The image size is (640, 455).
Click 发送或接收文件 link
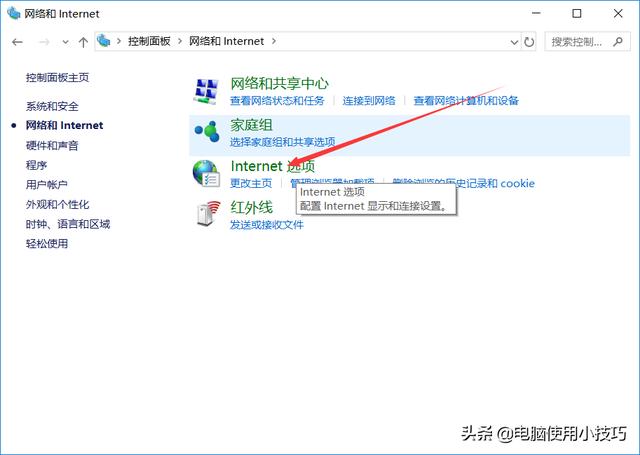point(267,225)
